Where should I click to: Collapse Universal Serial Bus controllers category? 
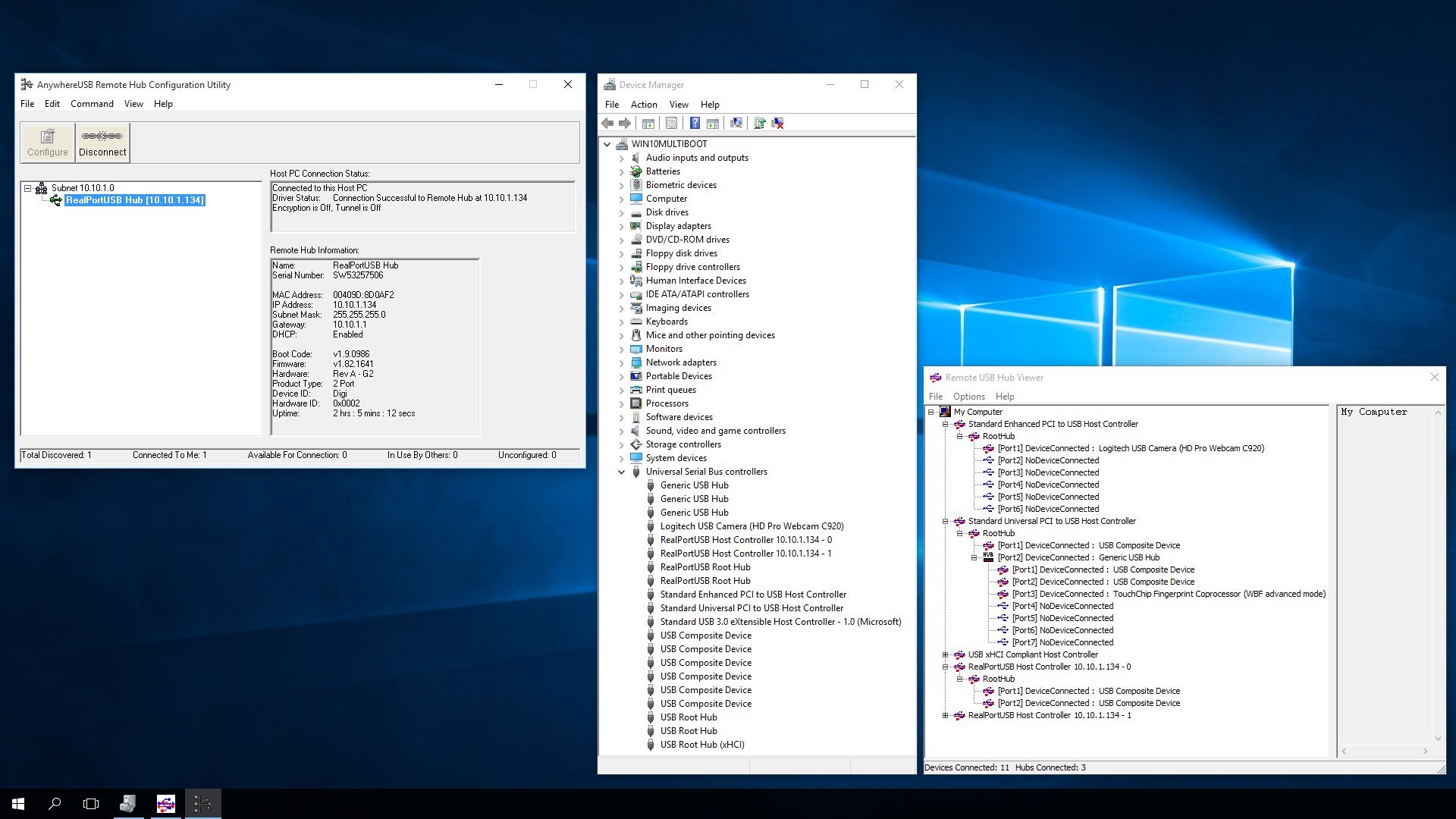point(622,472)
